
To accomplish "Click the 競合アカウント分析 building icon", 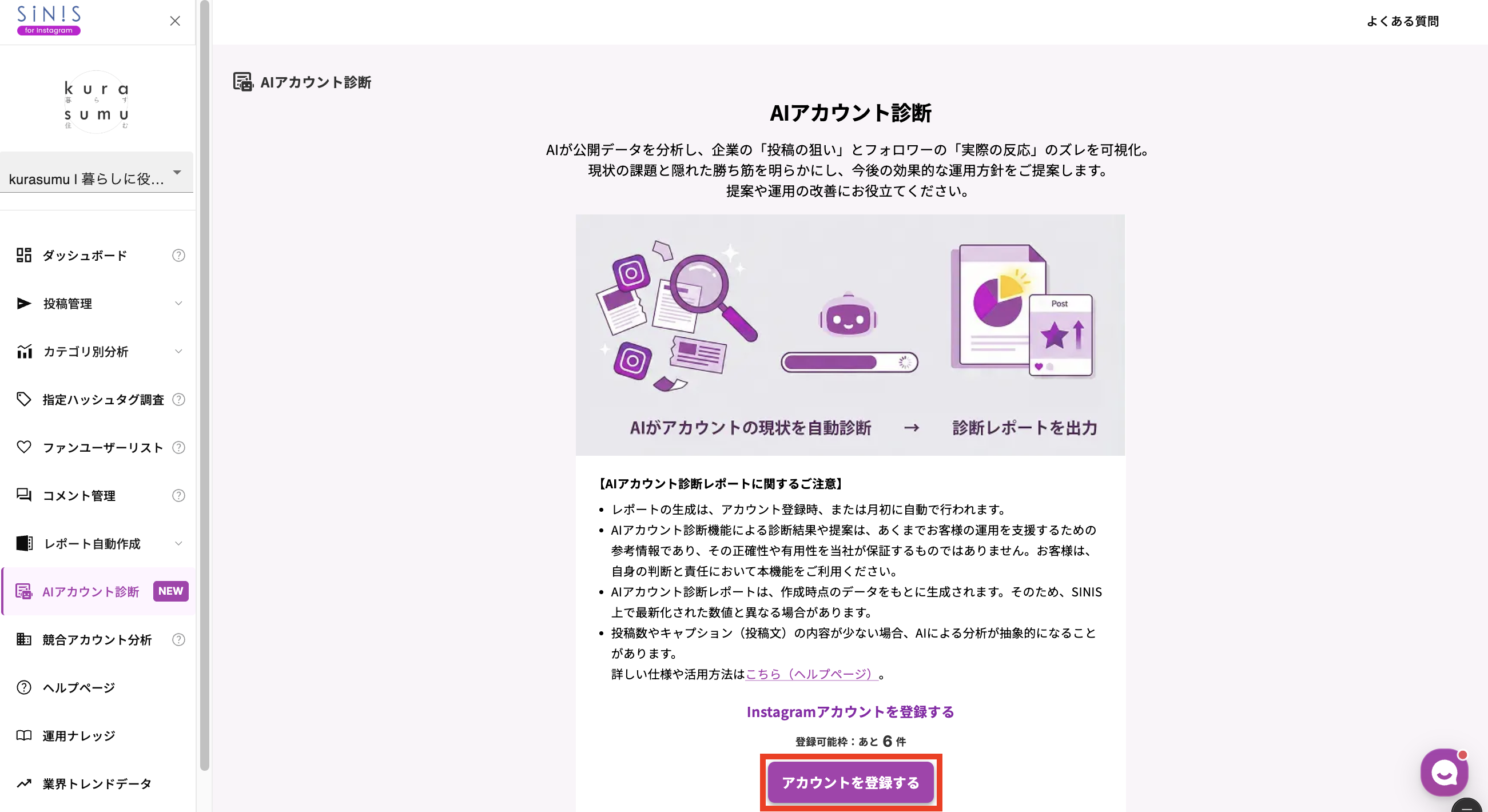I will coord(23,639).
